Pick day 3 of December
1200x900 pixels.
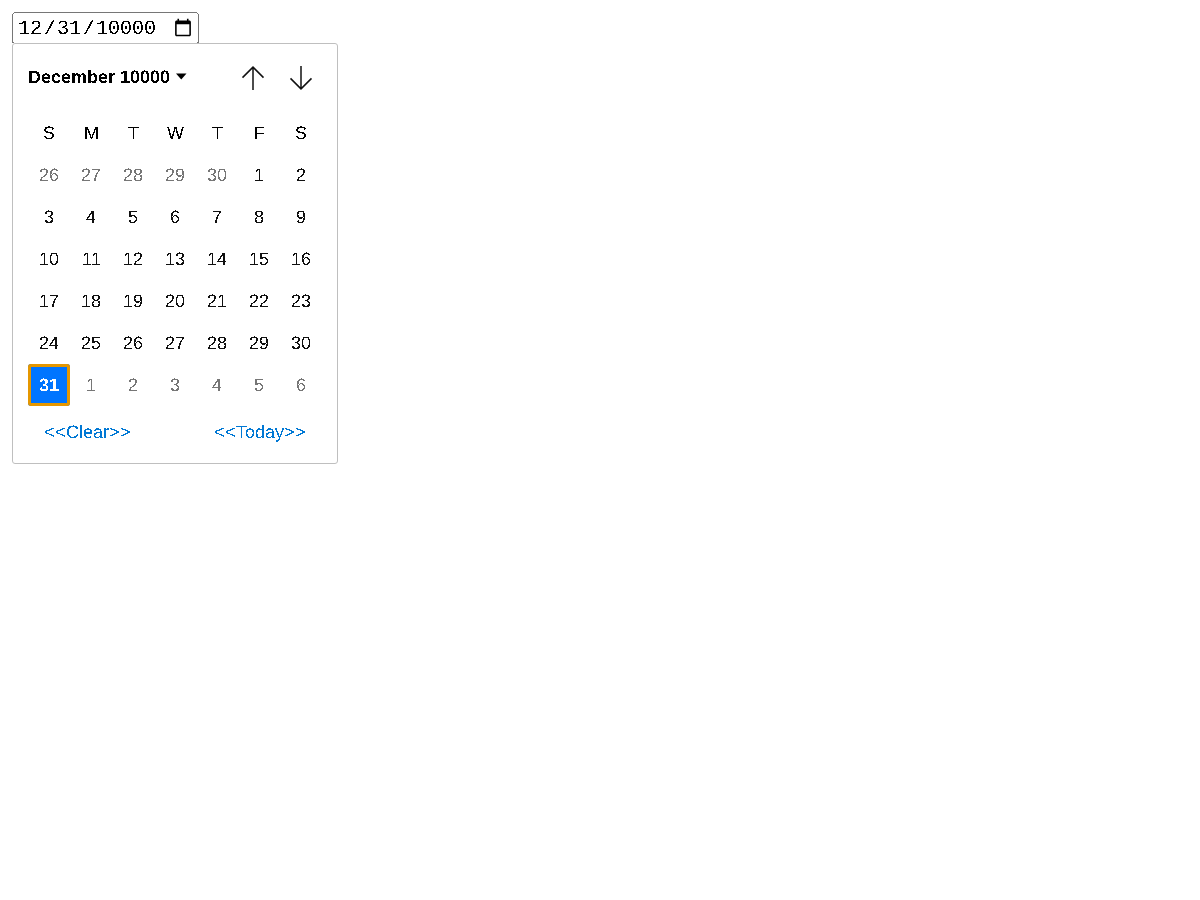pyautogui.click(x=49, y=217)
